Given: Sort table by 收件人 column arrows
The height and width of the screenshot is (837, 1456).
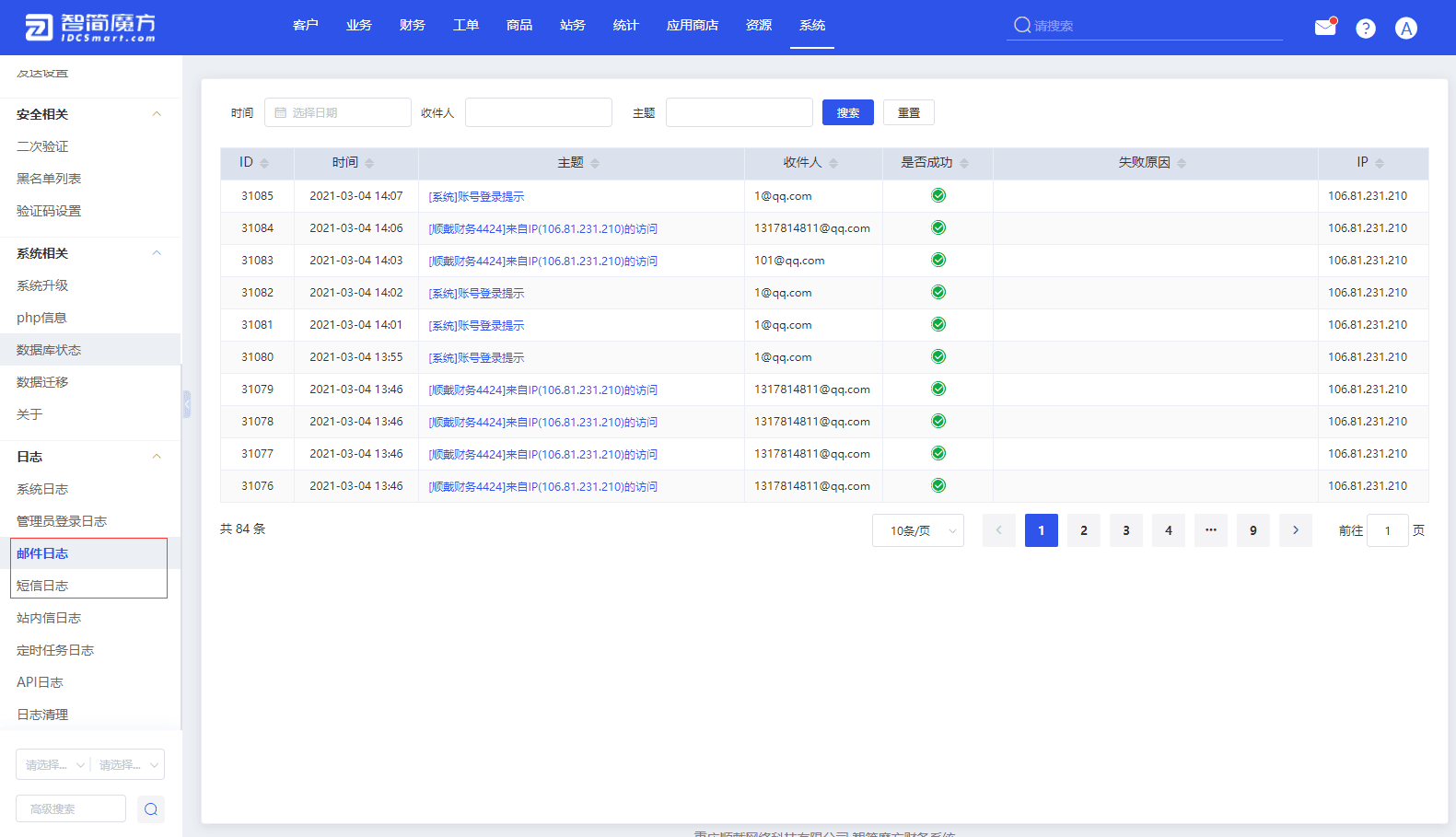Looking at the screenshot, I should (833, 163).
